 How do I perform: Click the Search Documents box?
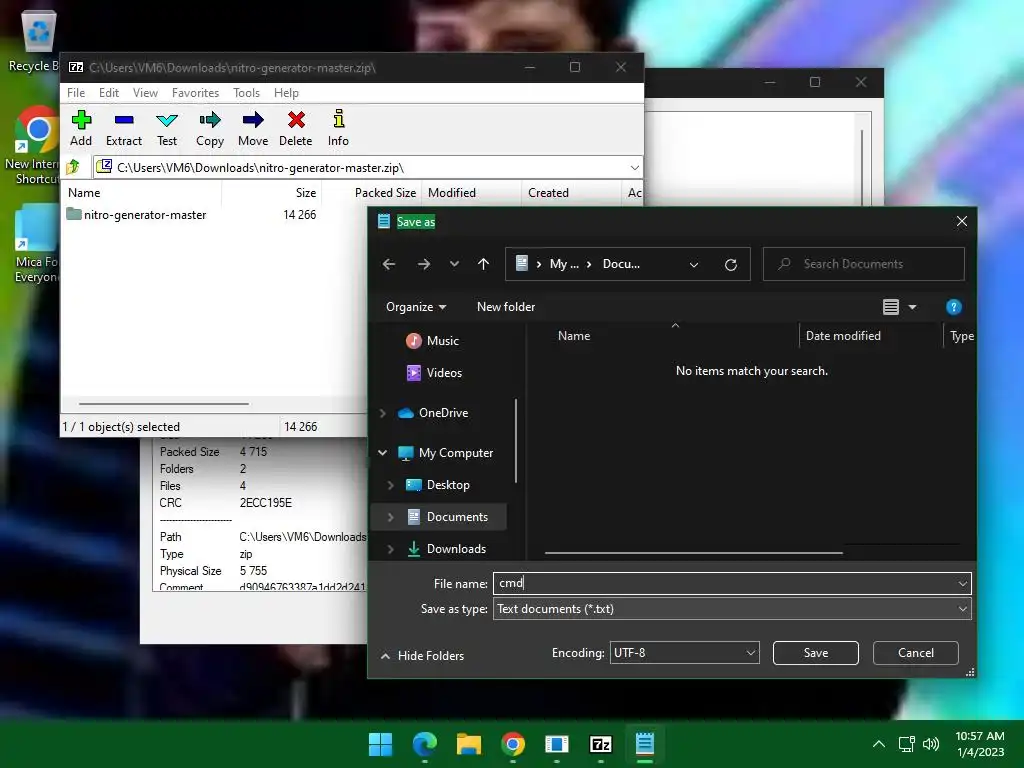pyautogui.click(x=863, y=264)
